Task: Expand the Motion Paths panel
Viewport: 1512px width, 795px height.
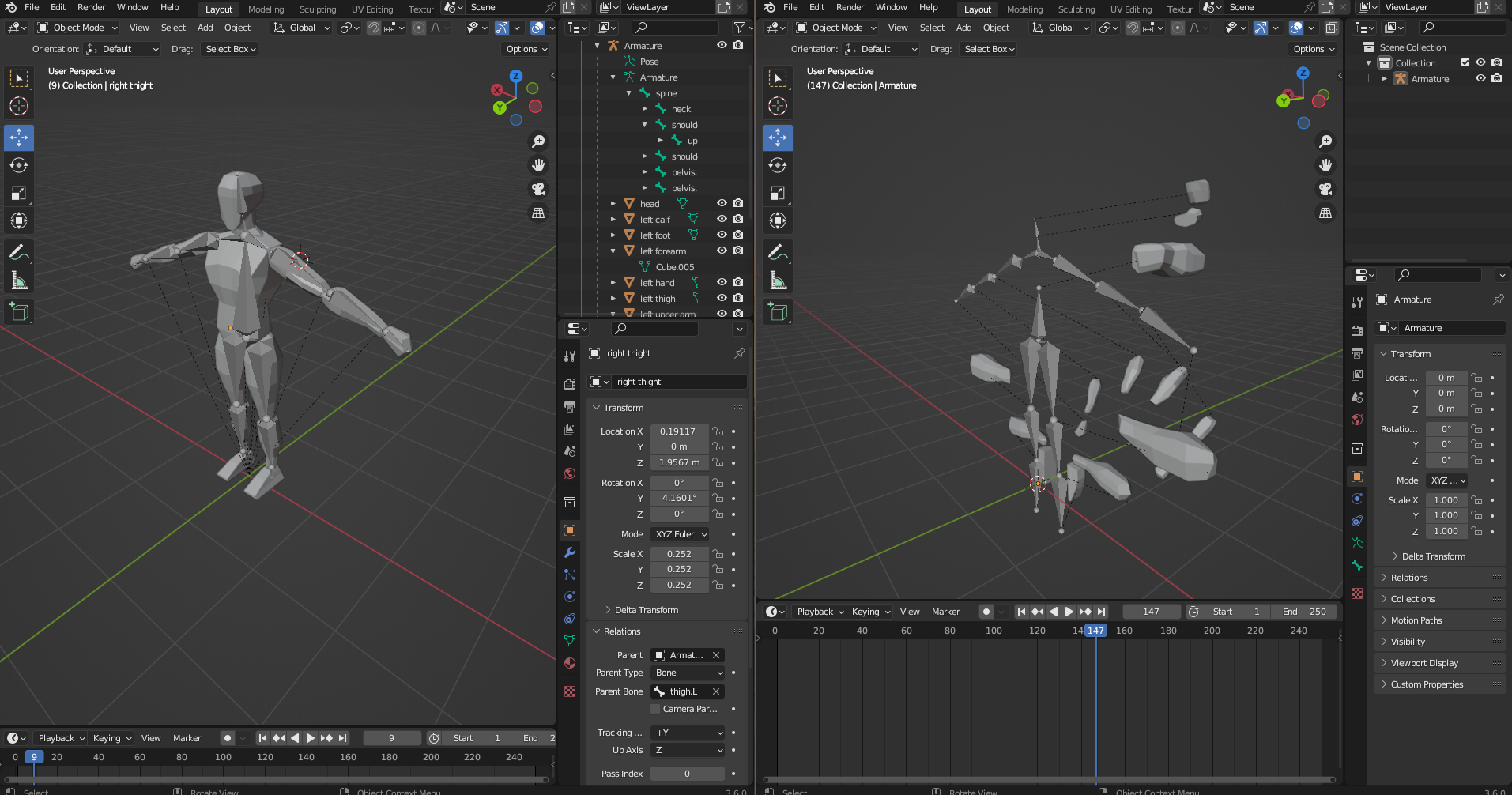Action: (1416, 620)
